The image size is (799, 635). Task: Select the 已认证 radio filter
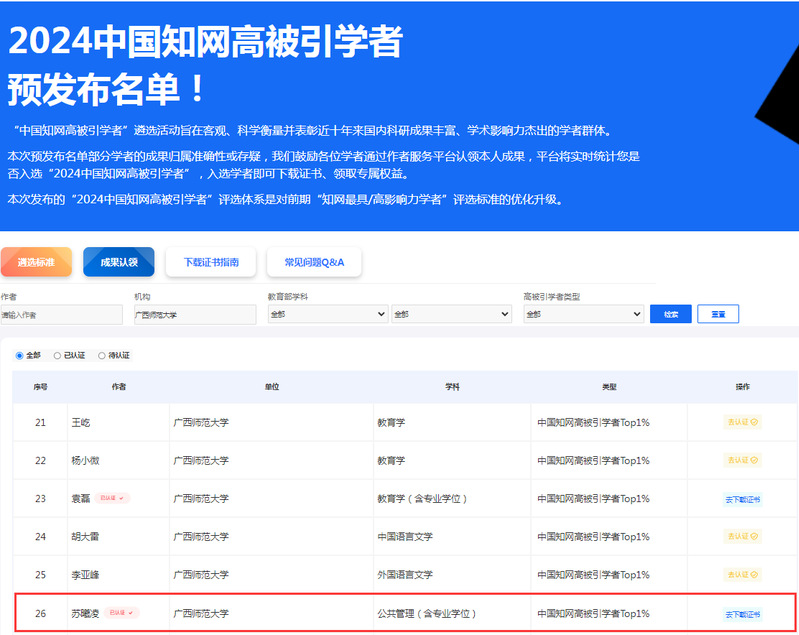57,355
